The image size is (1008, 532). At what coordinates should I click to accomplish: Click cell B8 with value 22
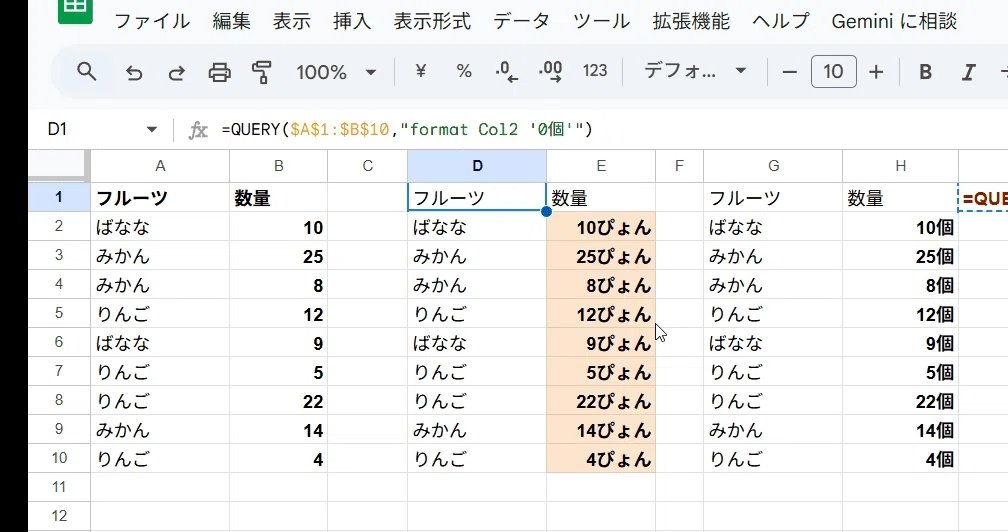(x=278, y=401)
